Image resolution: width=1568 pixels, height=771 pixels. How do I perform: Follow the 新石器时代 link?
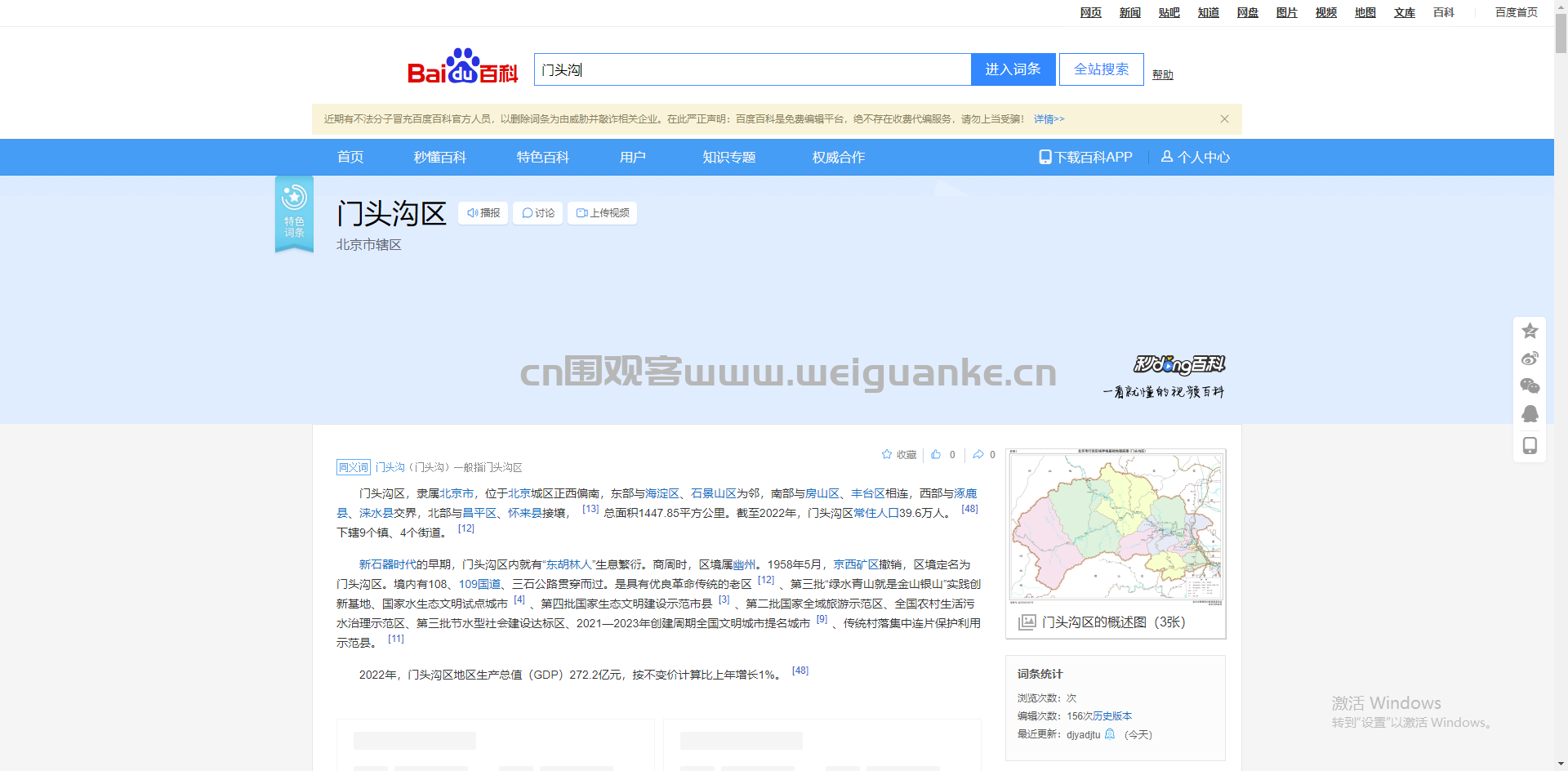click(388, 564)
